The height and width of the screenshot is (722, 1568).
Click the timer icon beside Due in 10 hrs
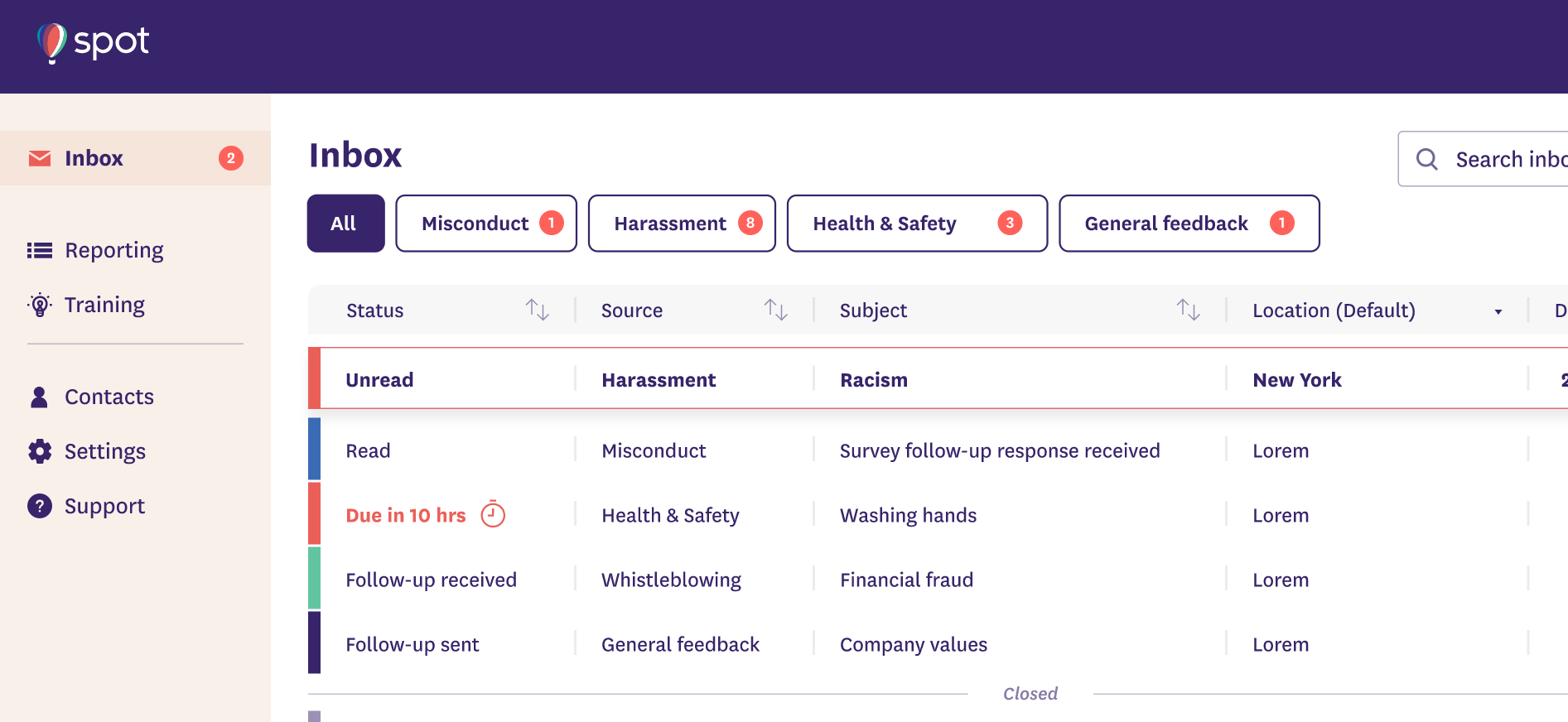click(493, 514)
